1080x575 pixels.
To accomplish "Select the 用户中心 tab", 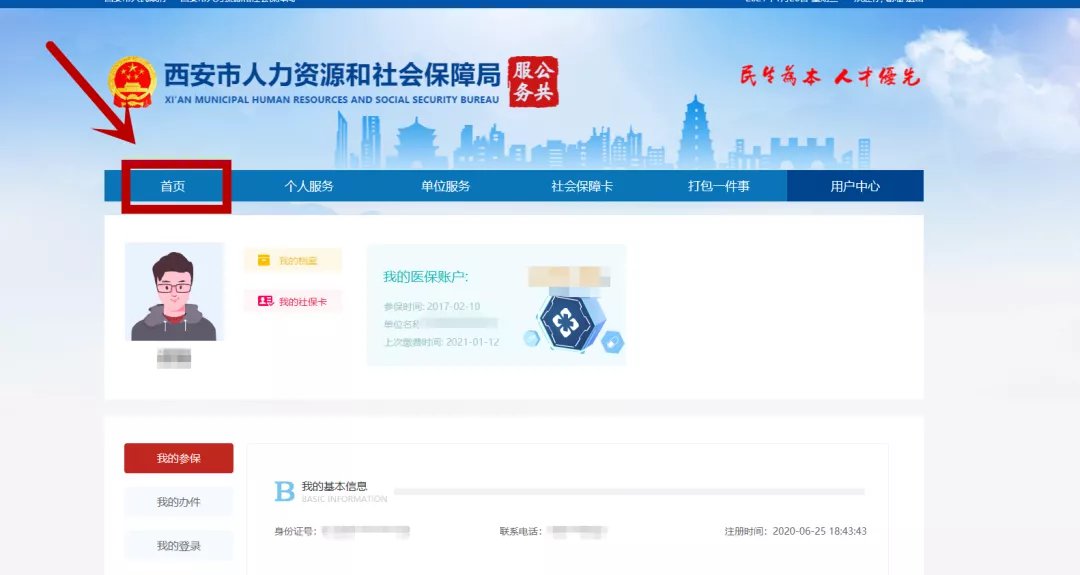I will (x=855, y=186).
